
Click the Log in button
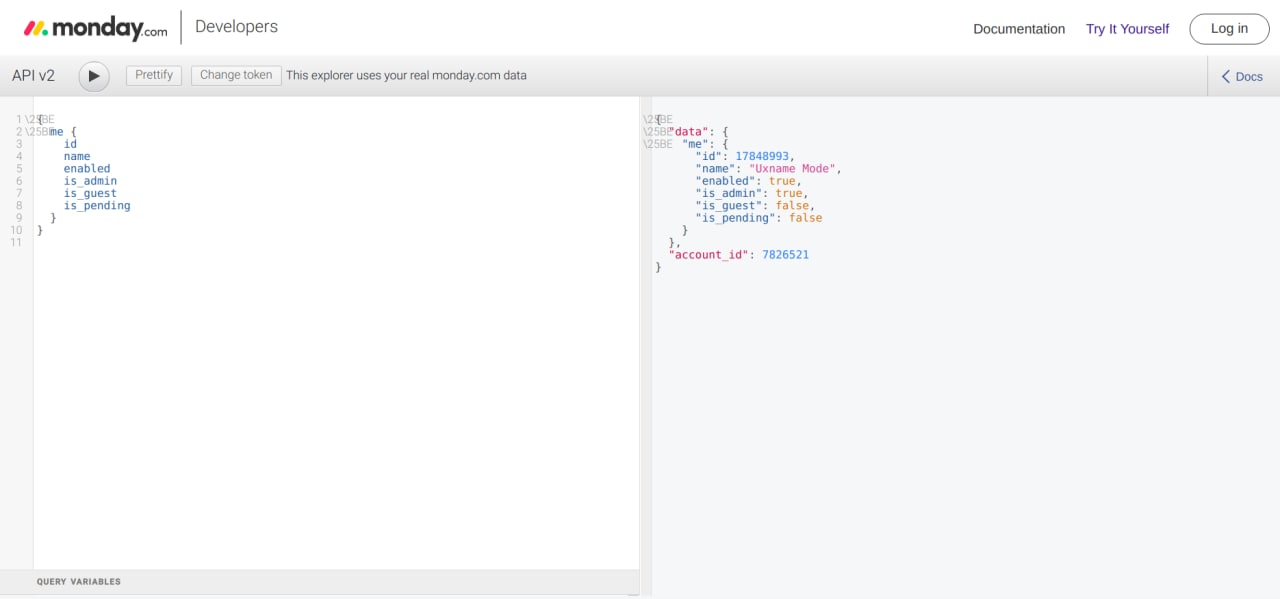[1229, 29]
